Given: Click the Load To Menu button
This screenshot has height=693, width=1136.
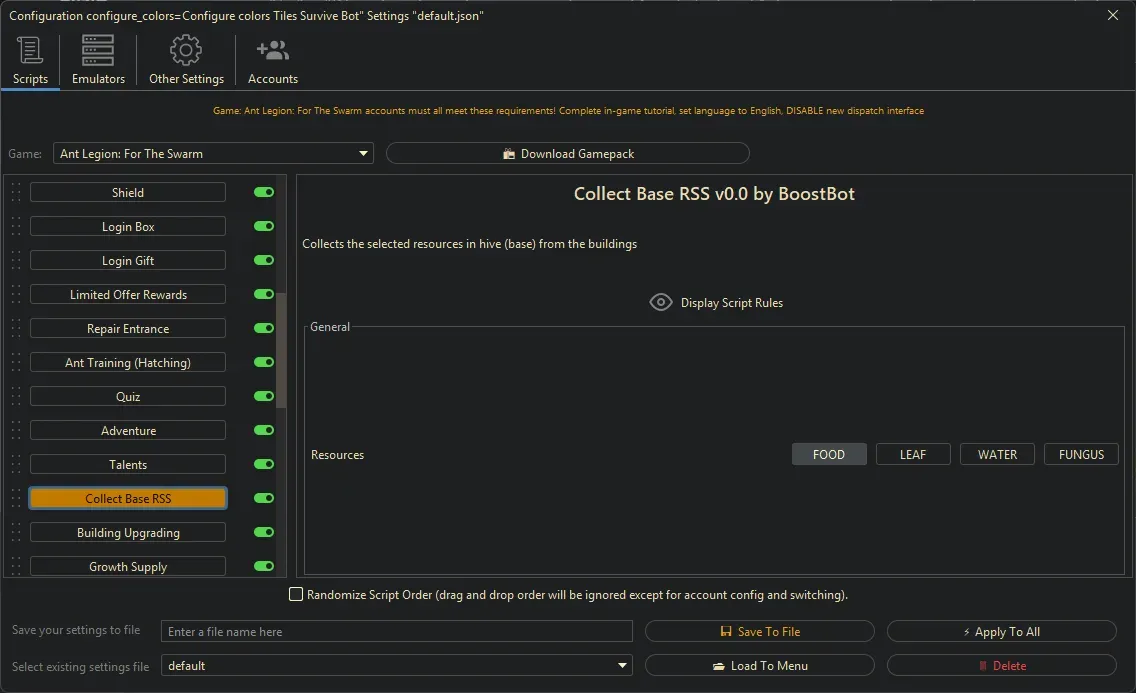Looking at the screenshot, I should click(759, 665).
